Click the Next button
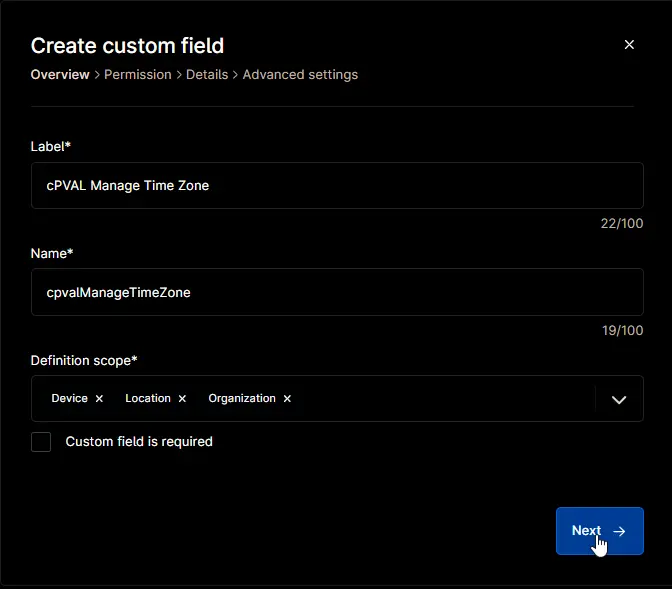The height and width of the screenshot is (589, 672). [600, 531]
